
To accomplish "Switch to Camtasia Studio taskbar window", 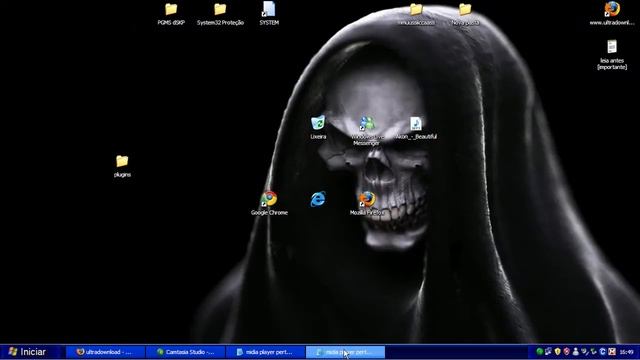I will (x=185, y=352).
